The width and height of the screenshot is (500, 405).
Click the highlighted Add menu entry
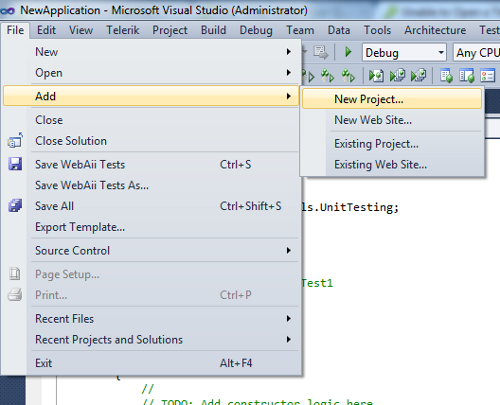[x=151, y=96]
